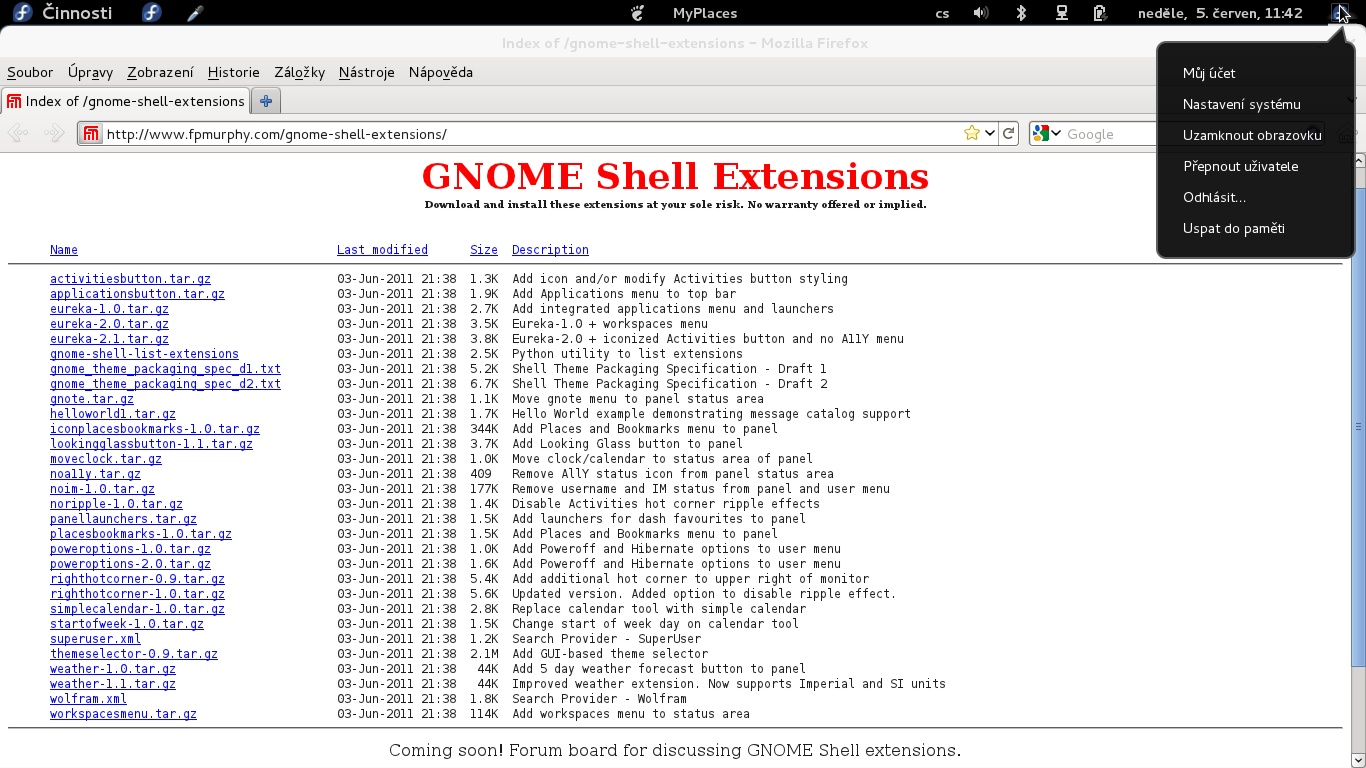
Task: Click the Bluetooth status icon
Action: coord(1021,13)
